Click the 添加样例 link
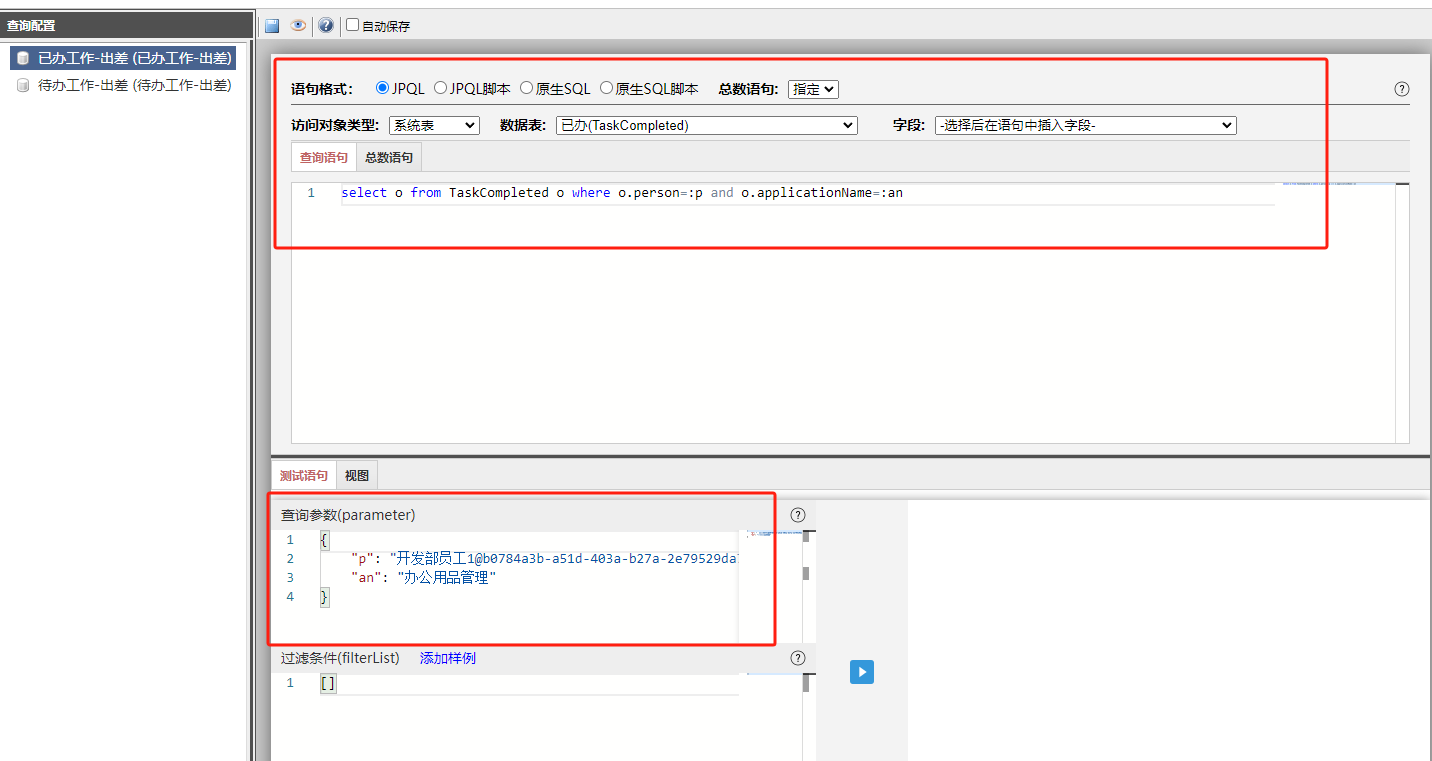This screenshot has height=761, width=1432. (x=448, y=658)
